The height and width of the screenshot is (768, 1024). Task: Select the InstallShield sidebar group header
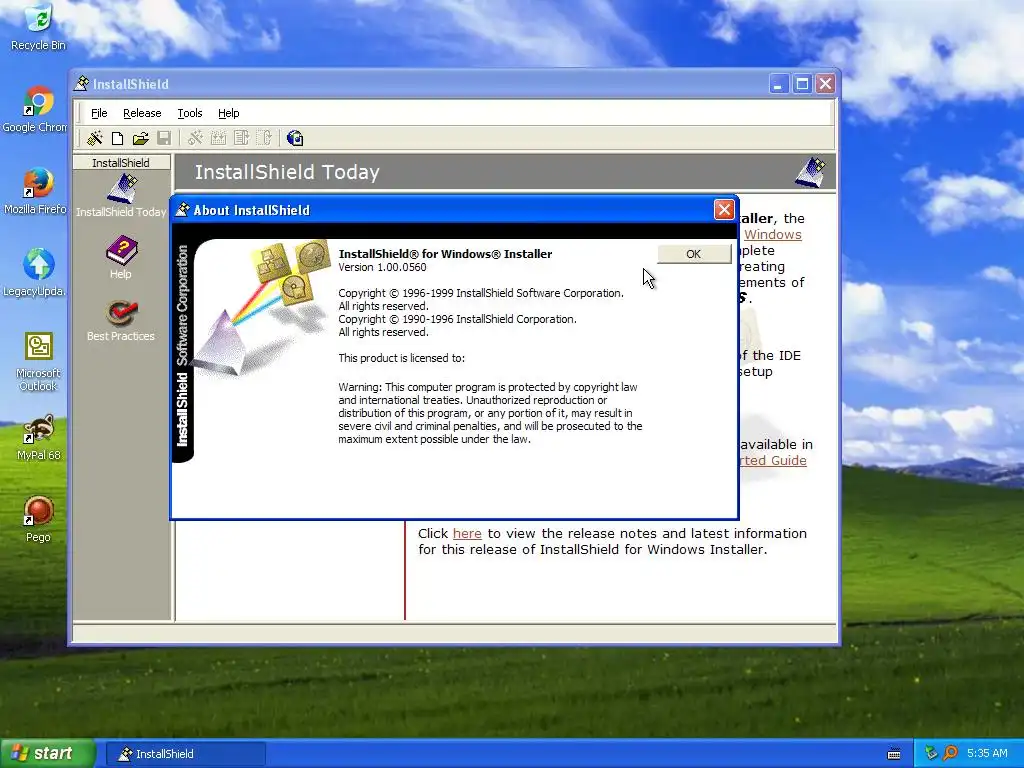coord(121,163)
